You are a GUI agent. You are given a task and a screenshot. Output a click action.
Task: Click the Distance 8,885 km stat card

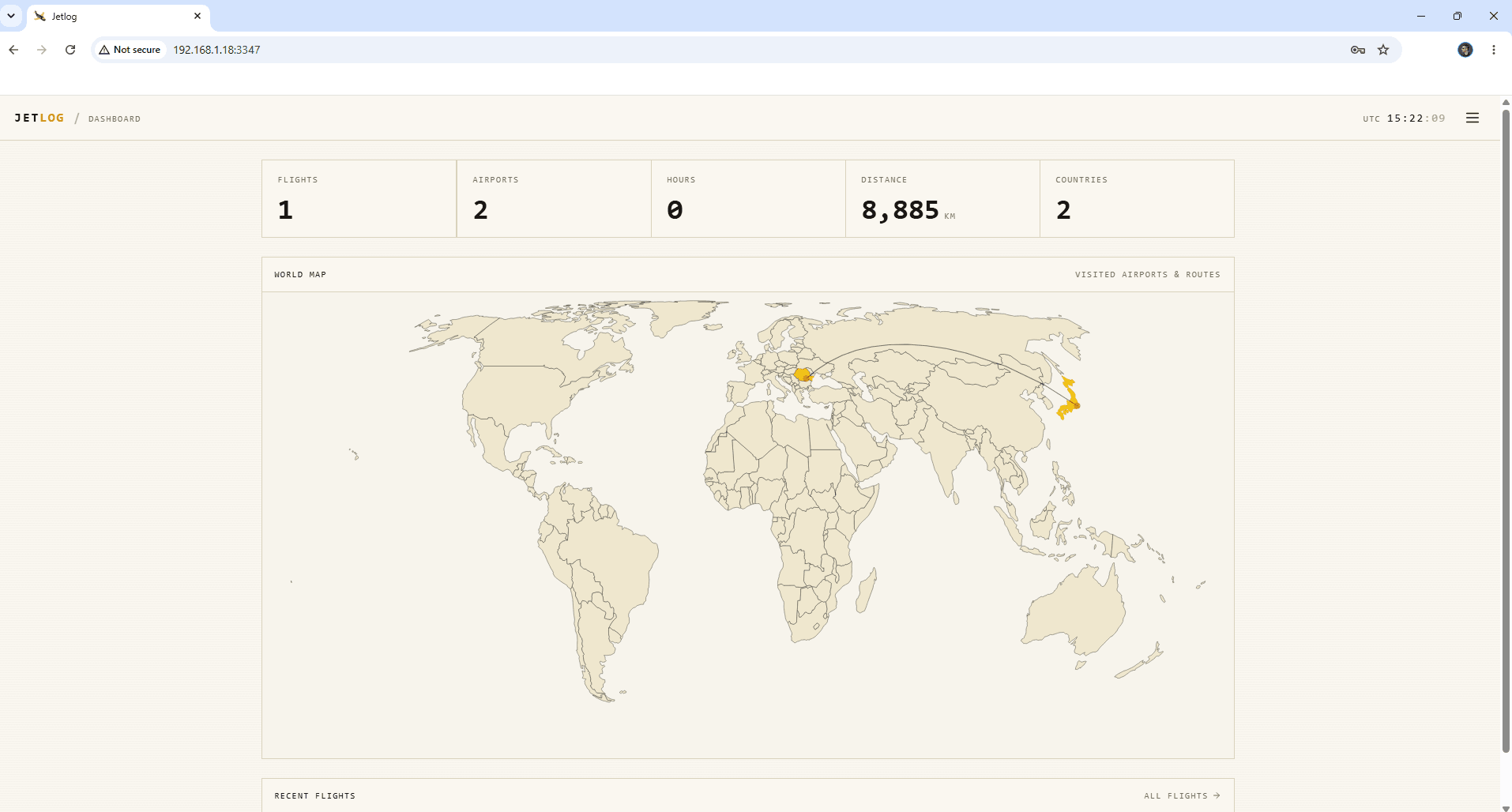point(942,199)
